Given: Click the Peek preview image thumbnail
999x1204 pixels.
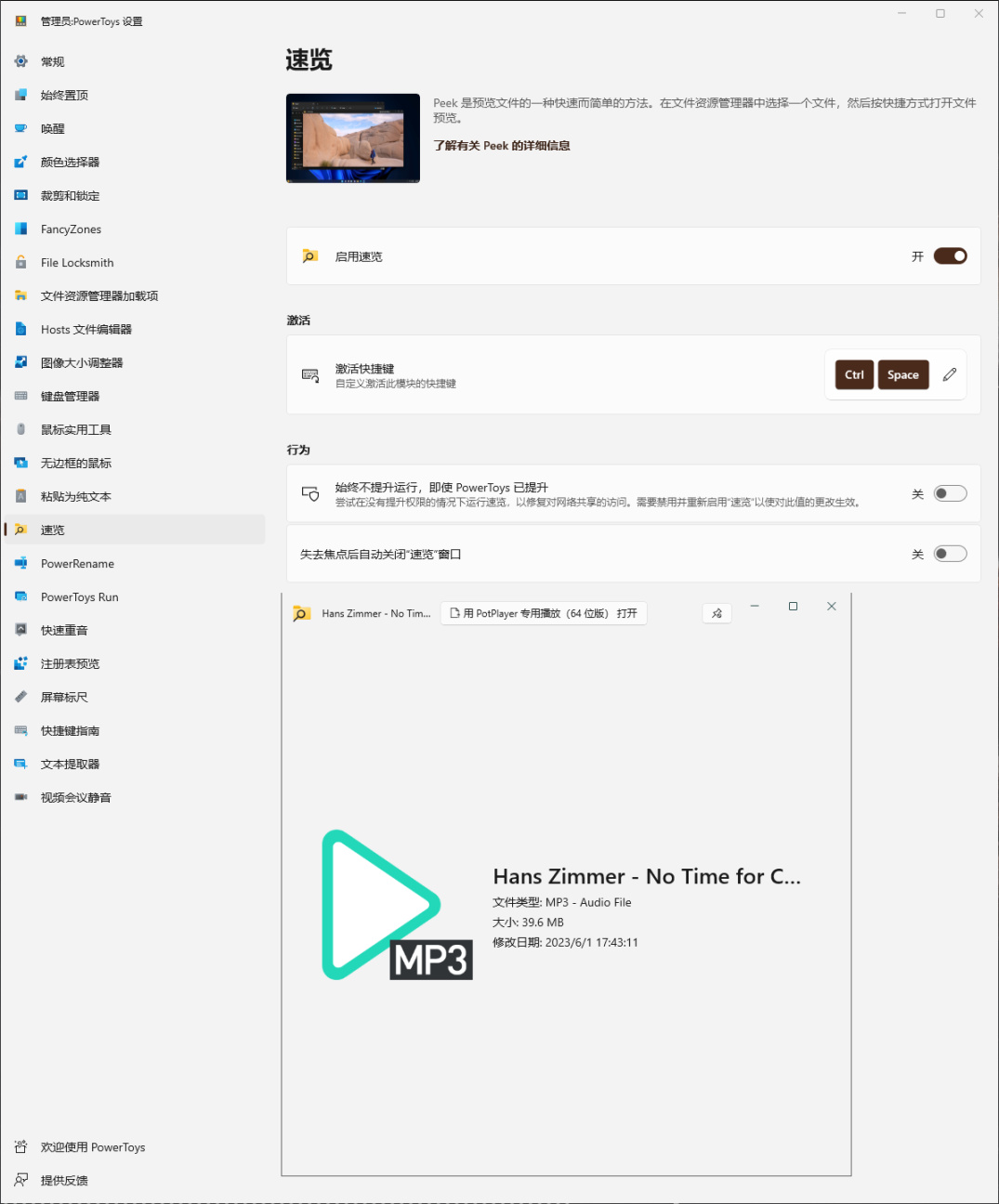Looking at the screenshot, I should 353,138.
